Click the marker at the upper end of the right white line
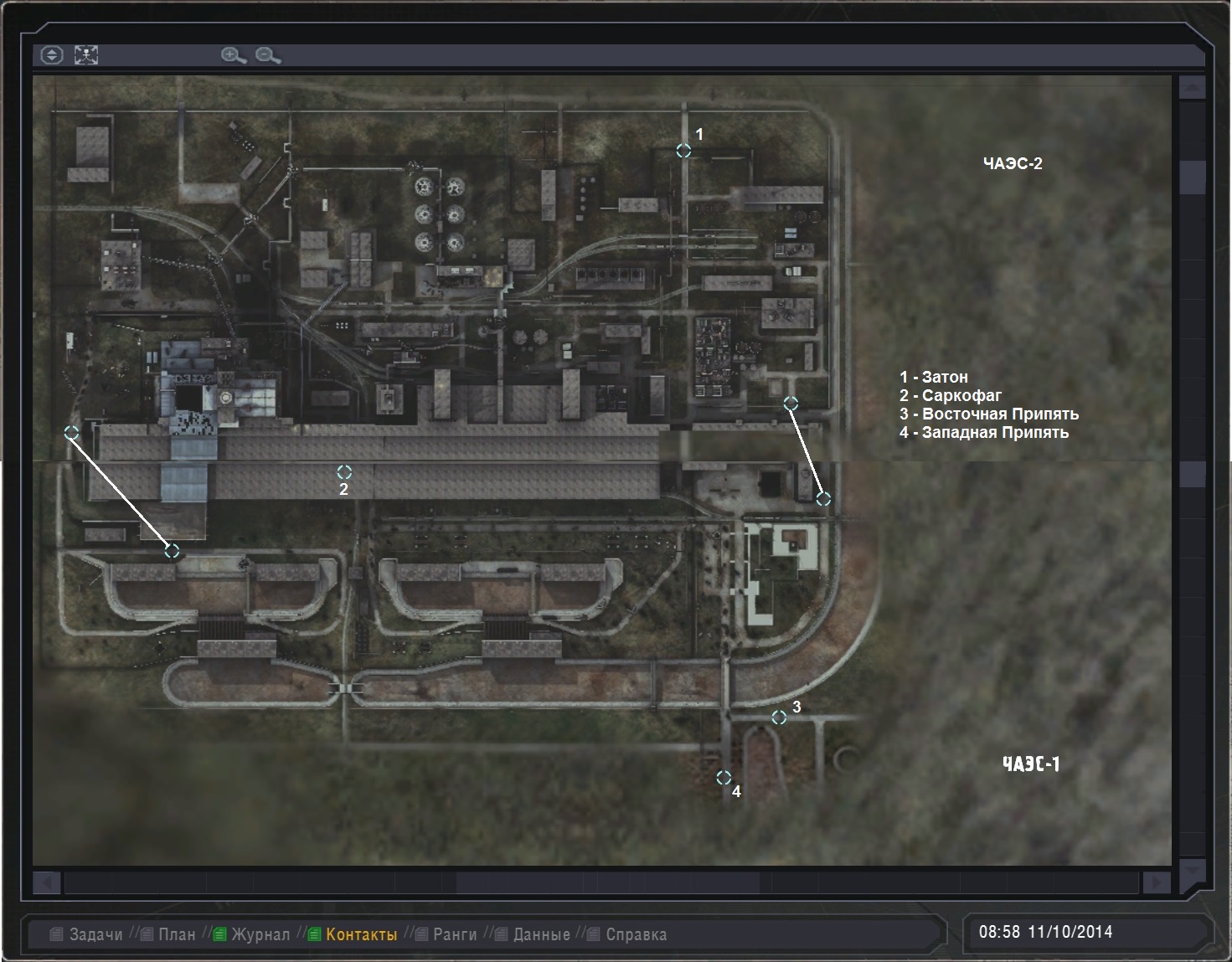Screen dimensions: 1232x962 pyautogui.click(x=790, y=404)
